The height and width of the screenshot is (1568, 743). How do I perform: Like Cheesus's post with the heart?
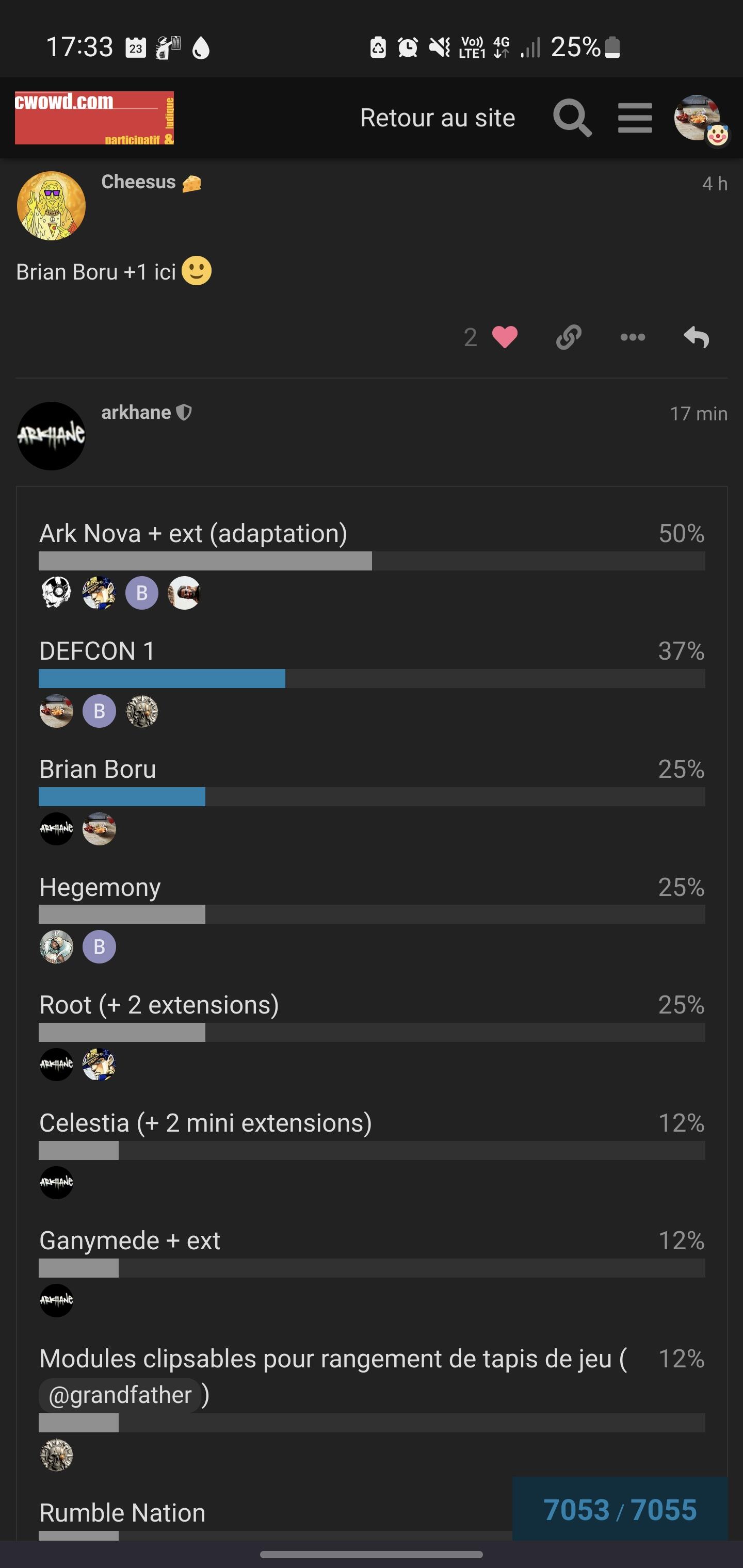click(504, 337)
